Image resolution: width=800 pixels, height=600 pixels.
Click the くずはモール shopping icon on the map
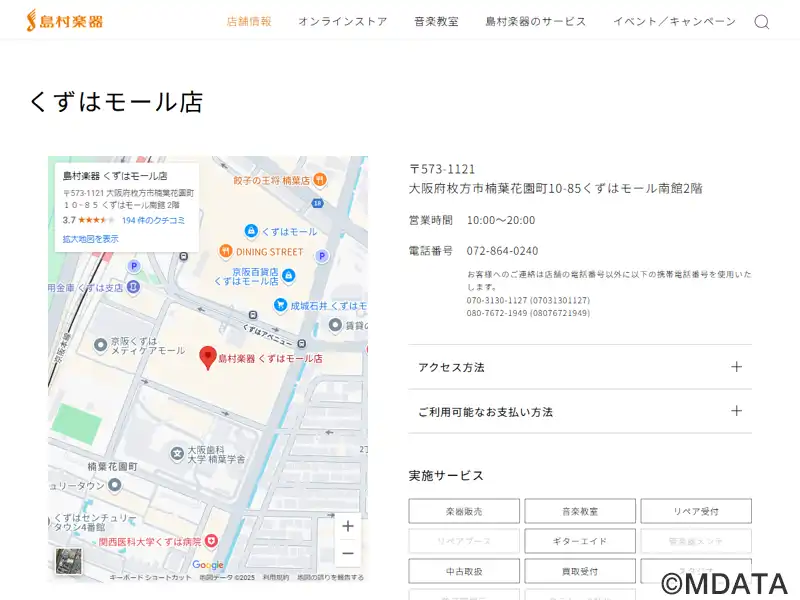click(x=251, y=231)
